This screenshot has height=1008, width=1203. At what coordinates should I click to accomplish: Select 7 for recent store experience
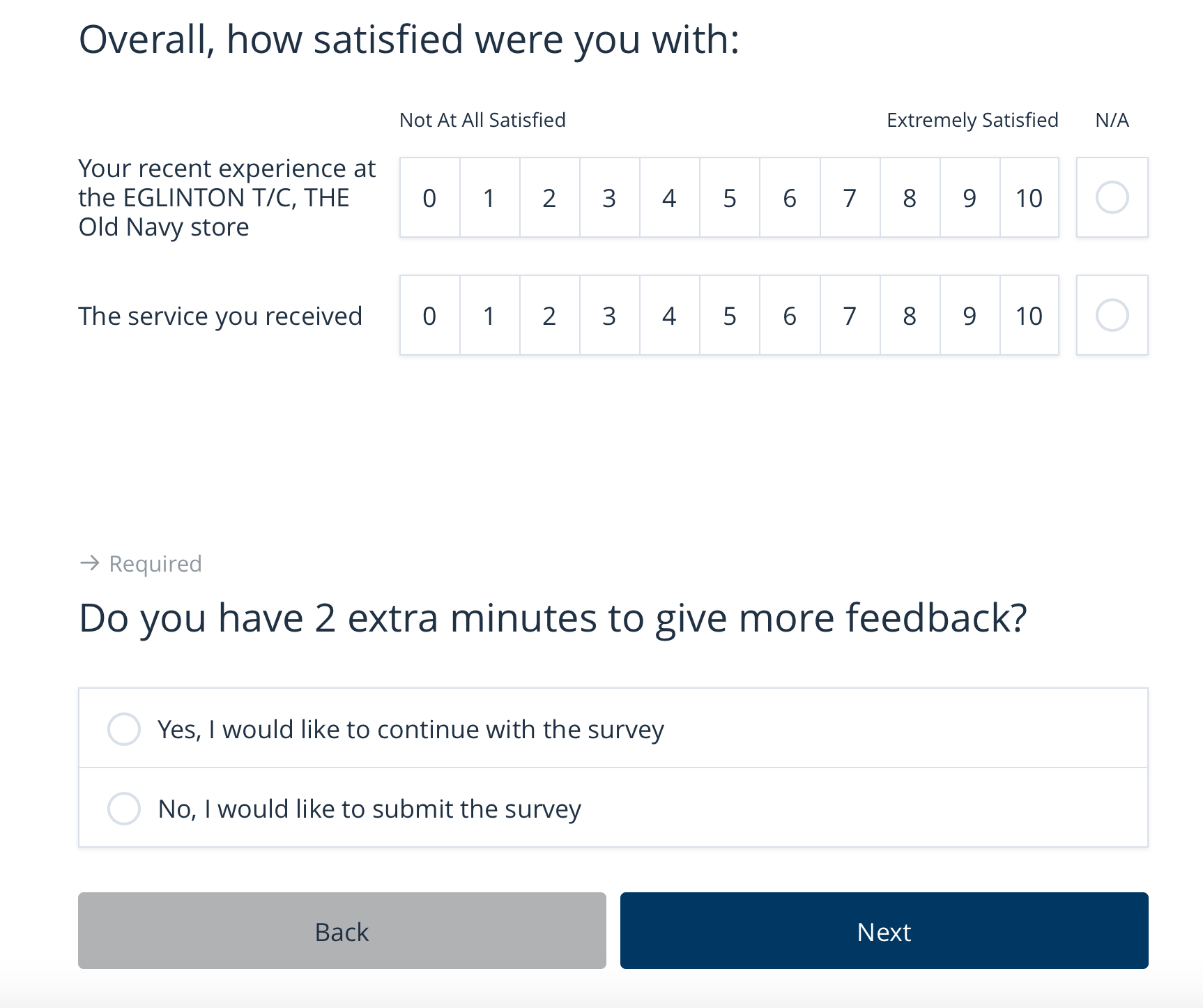[x=849, y=197]
